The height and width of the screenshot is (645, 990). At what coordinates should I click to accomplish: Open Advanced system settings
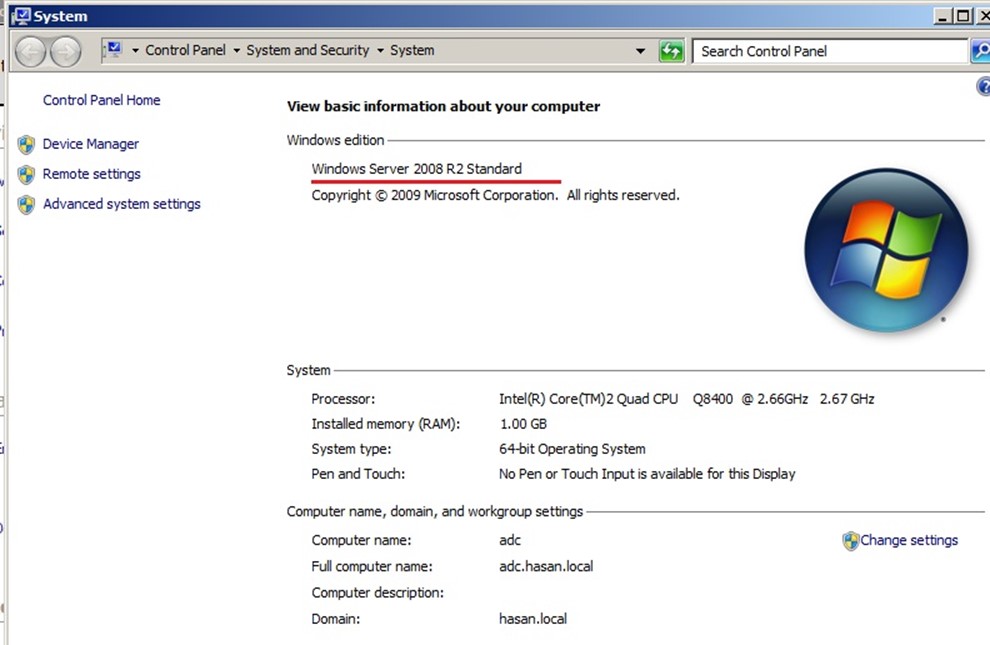pyautogui.click(x=121, y=204)
